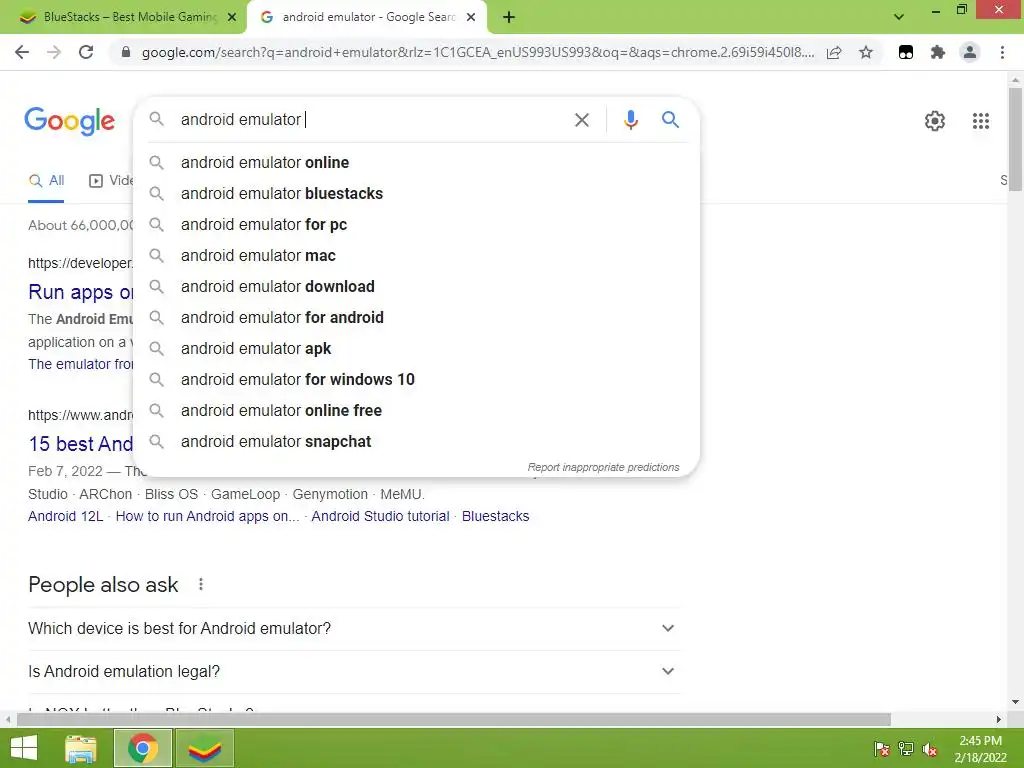The image size is (1024, 768).
Task: Click Report inappropriate predictions
Action: tap(603, 468)
